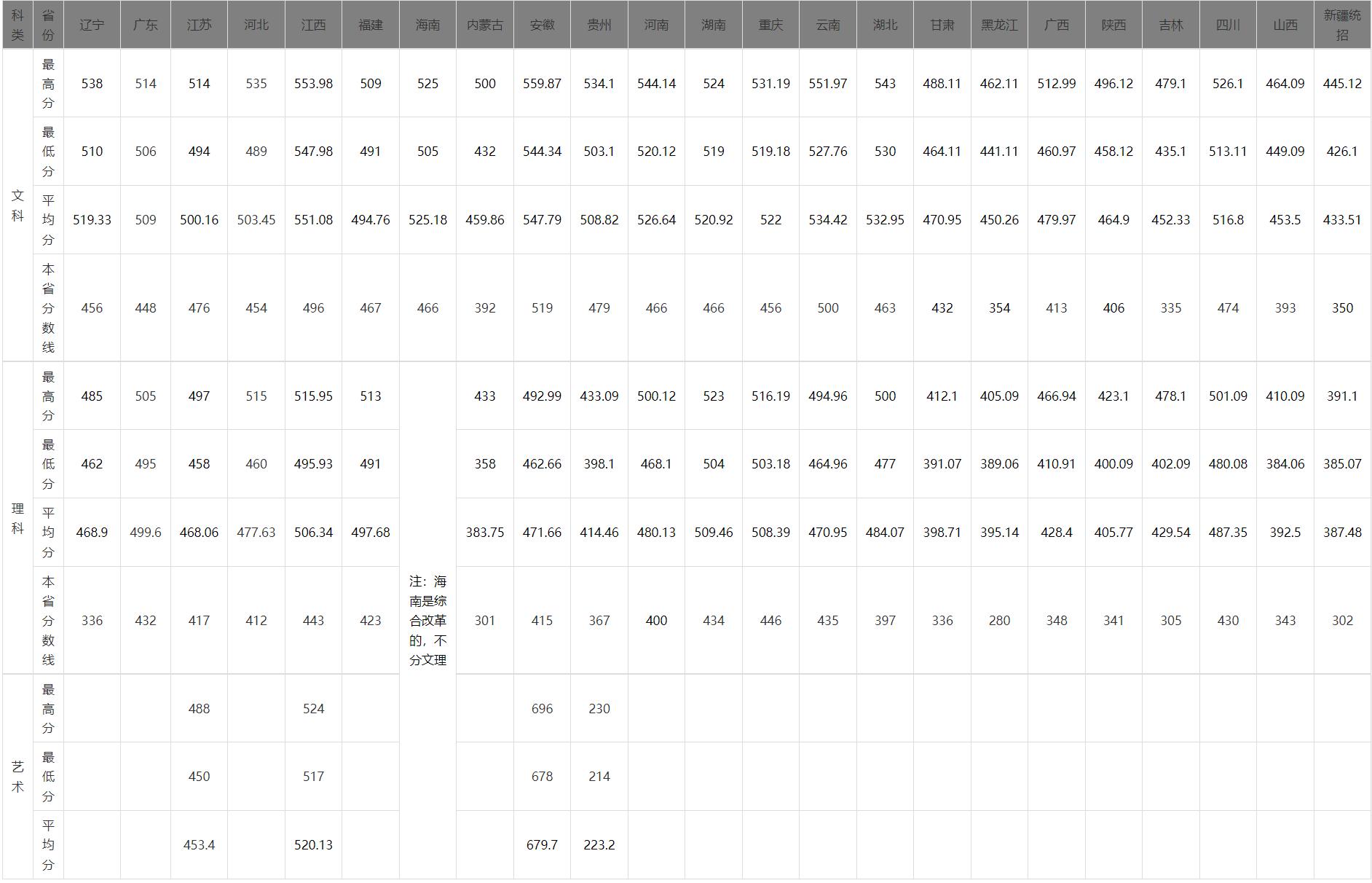Select the 贵州 column header
This screenshot has width=1372, height=883.
tap(599, 25)
